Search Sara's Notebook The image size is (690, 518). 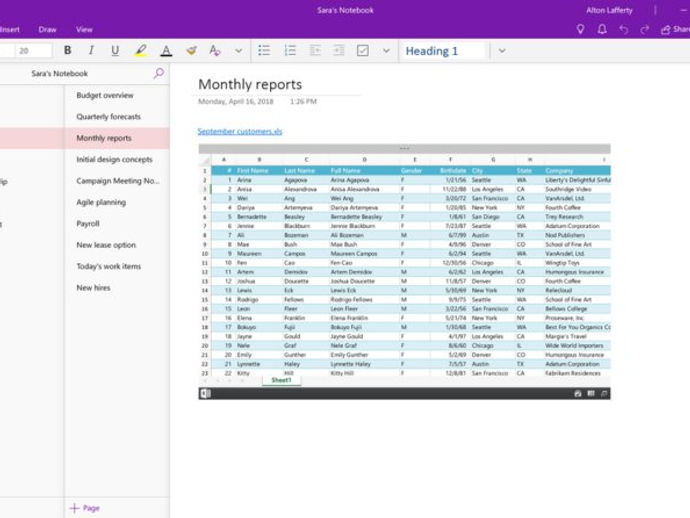(x=159, y=73)
